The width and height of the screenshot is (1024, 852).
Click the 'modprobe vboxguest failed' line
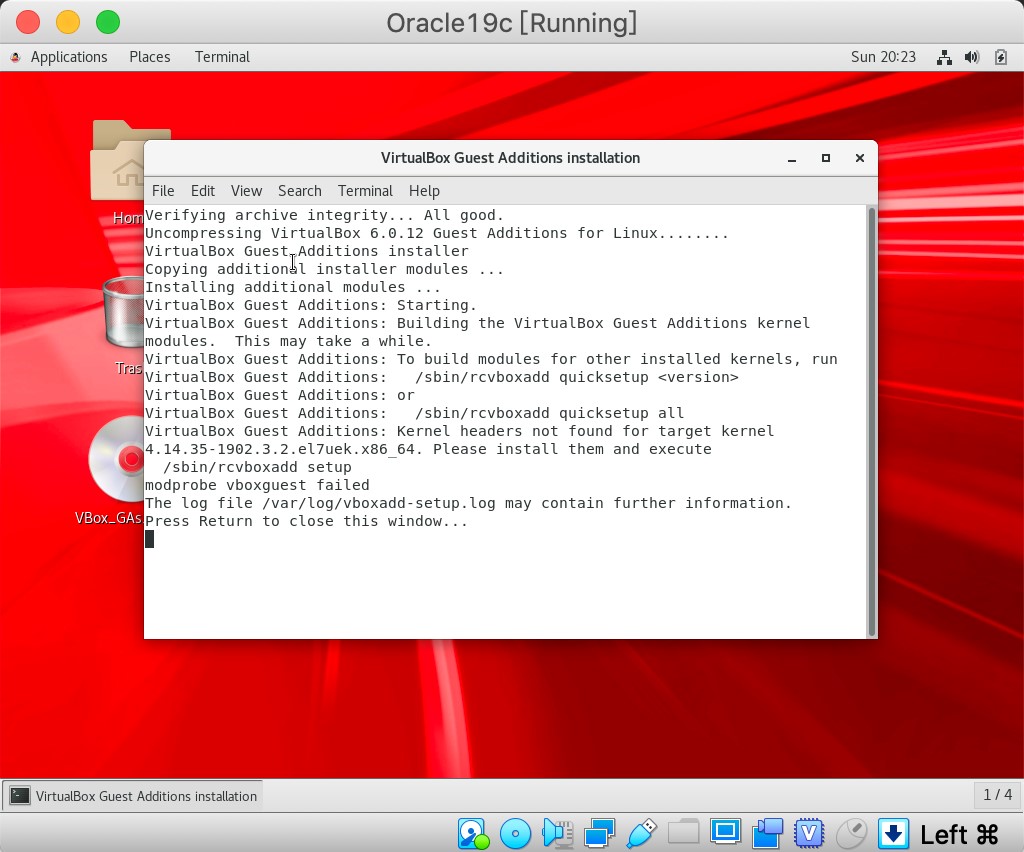pos(257,486)
